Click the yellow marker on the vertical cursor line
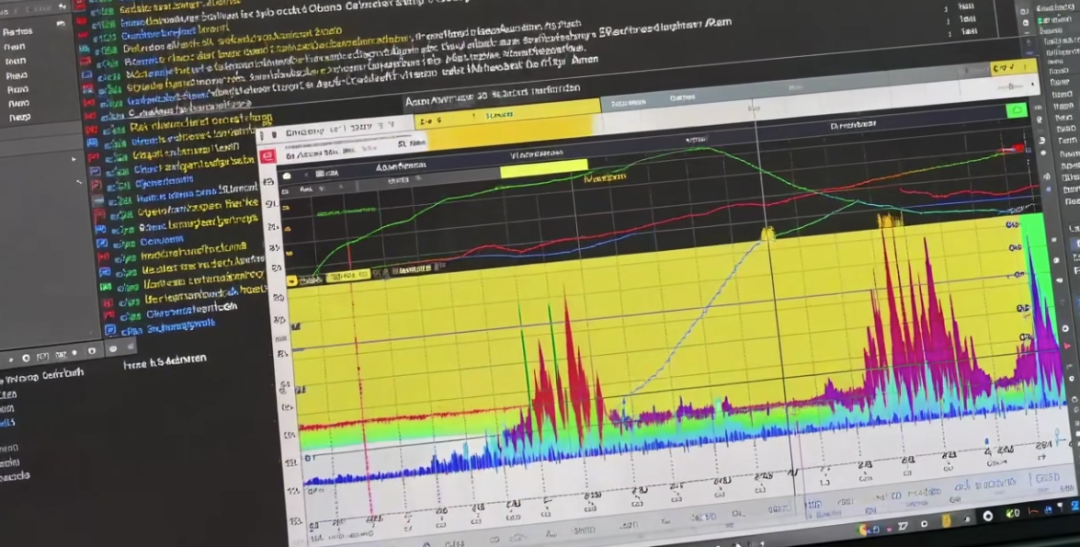Image resolution: width=1080 pixels, height=547 pixels. click(768, 233)
